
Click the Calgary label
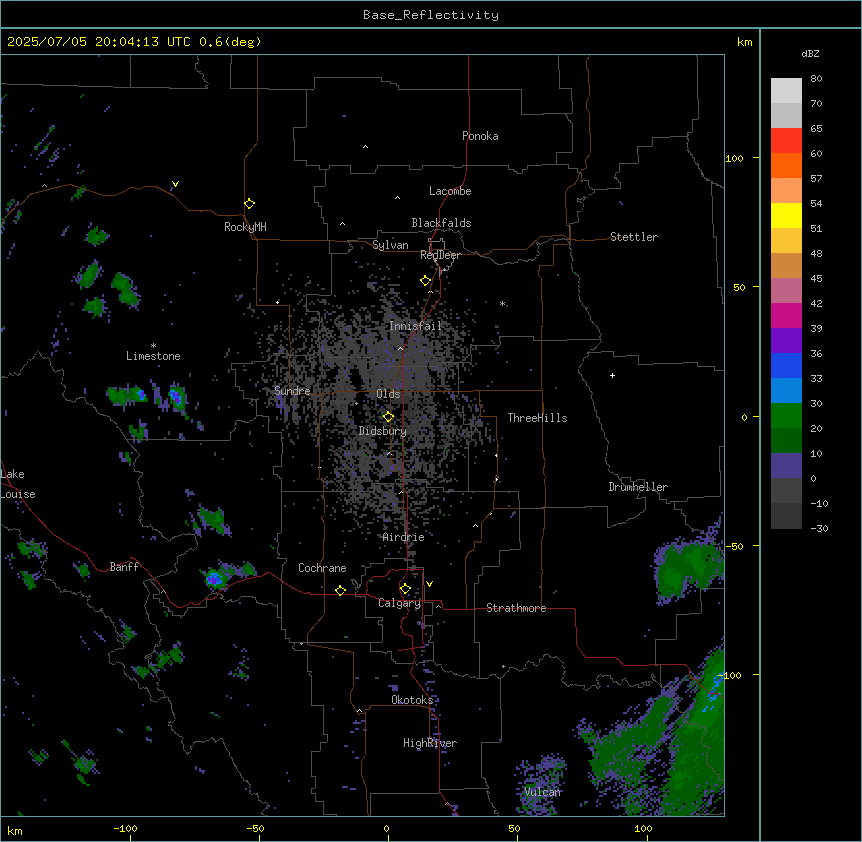point(399,603)
